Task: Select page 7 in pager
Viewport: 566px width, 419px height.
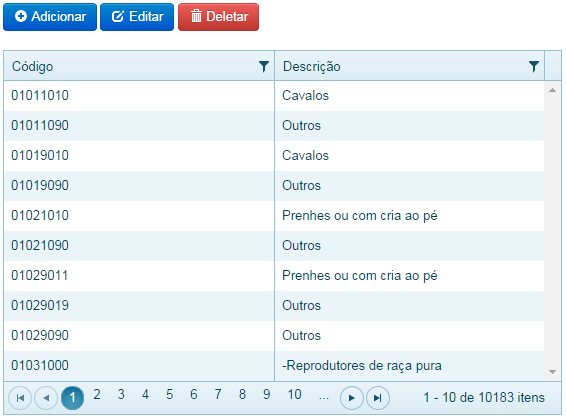Action: pos(218,394)
